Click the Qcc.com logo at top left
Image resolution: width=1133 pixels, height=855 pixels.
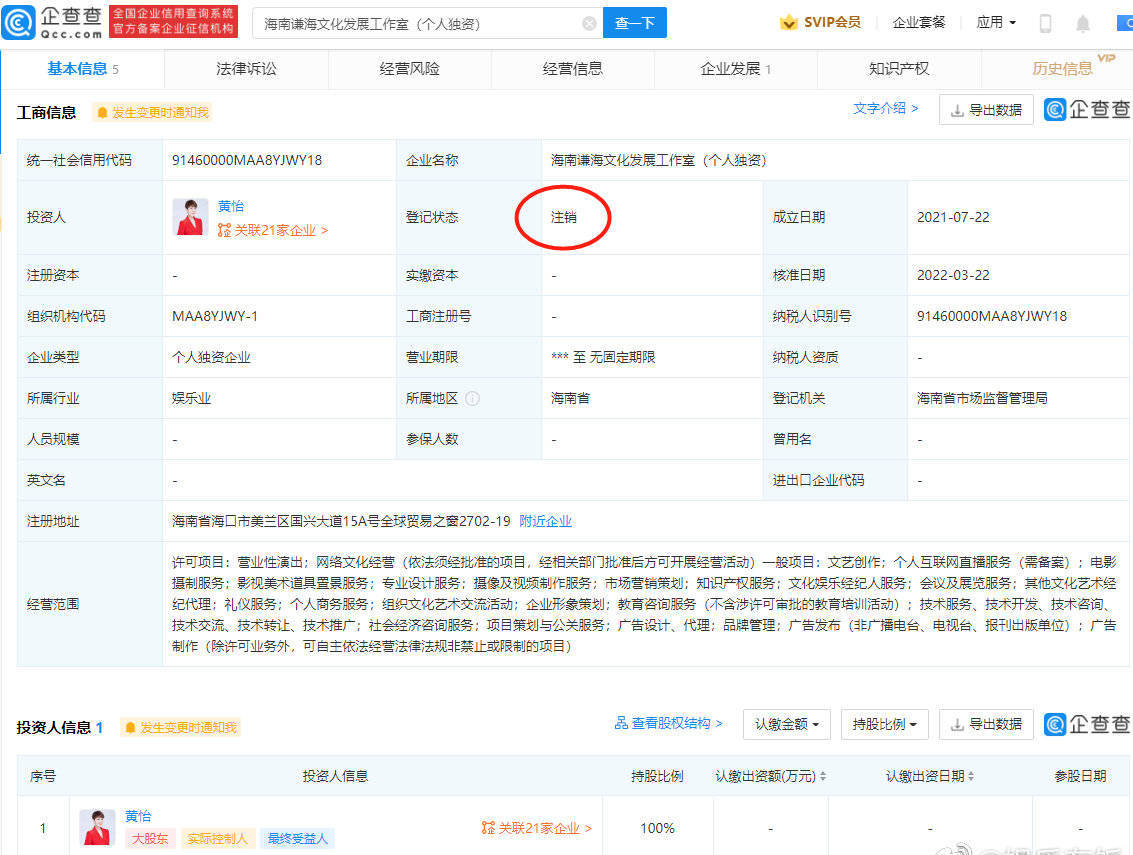pyautogui.click(x=52, y=22)
